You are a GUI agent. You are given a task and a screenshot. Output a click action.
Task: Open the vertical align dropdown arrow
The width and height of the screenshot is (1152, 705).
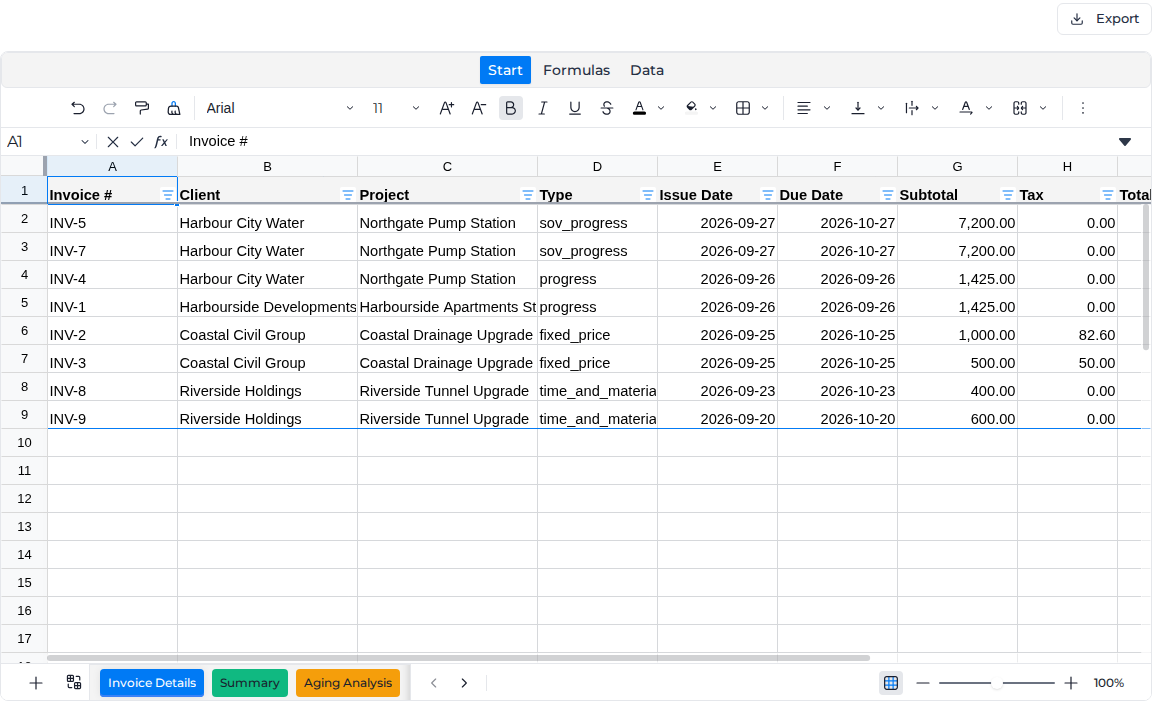click(881, 108)
